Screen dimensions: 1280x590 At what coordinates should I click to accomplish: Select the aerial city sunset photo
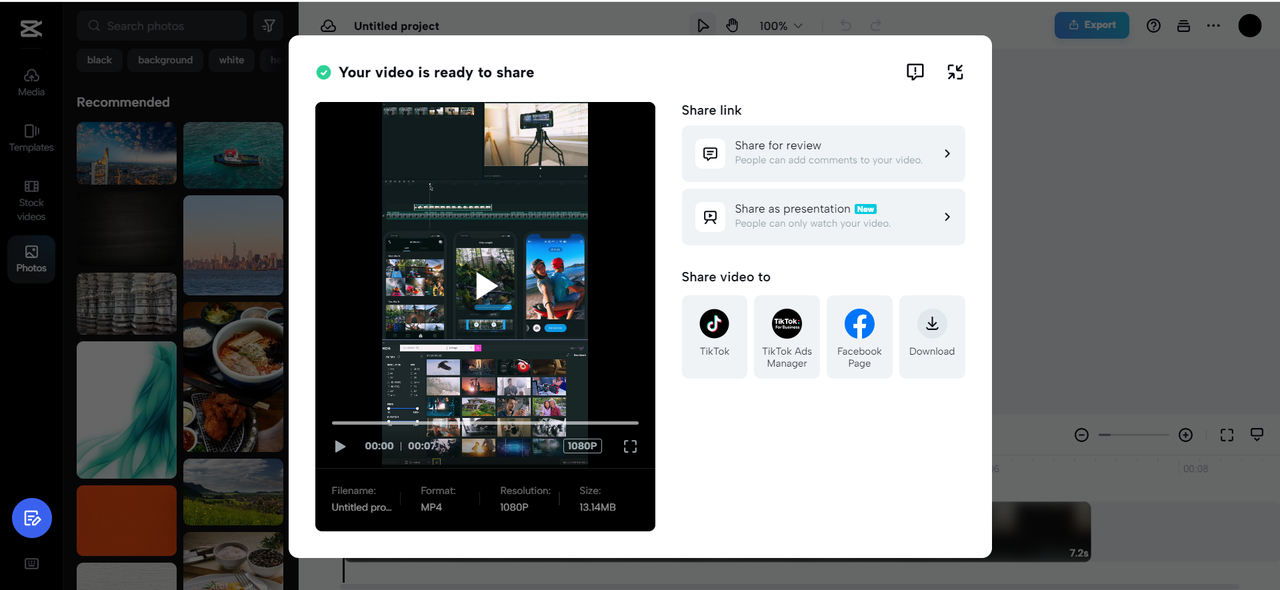(127, 153)
